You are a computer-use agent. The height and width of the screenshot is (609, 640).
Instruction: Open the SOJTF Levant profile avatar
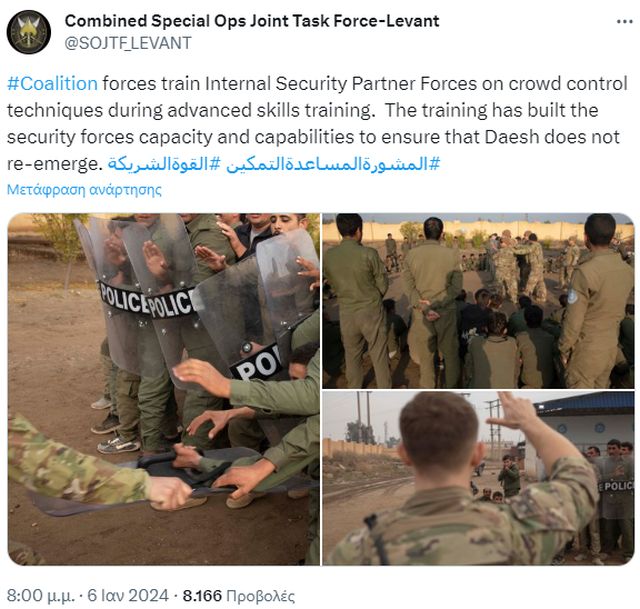29,32
